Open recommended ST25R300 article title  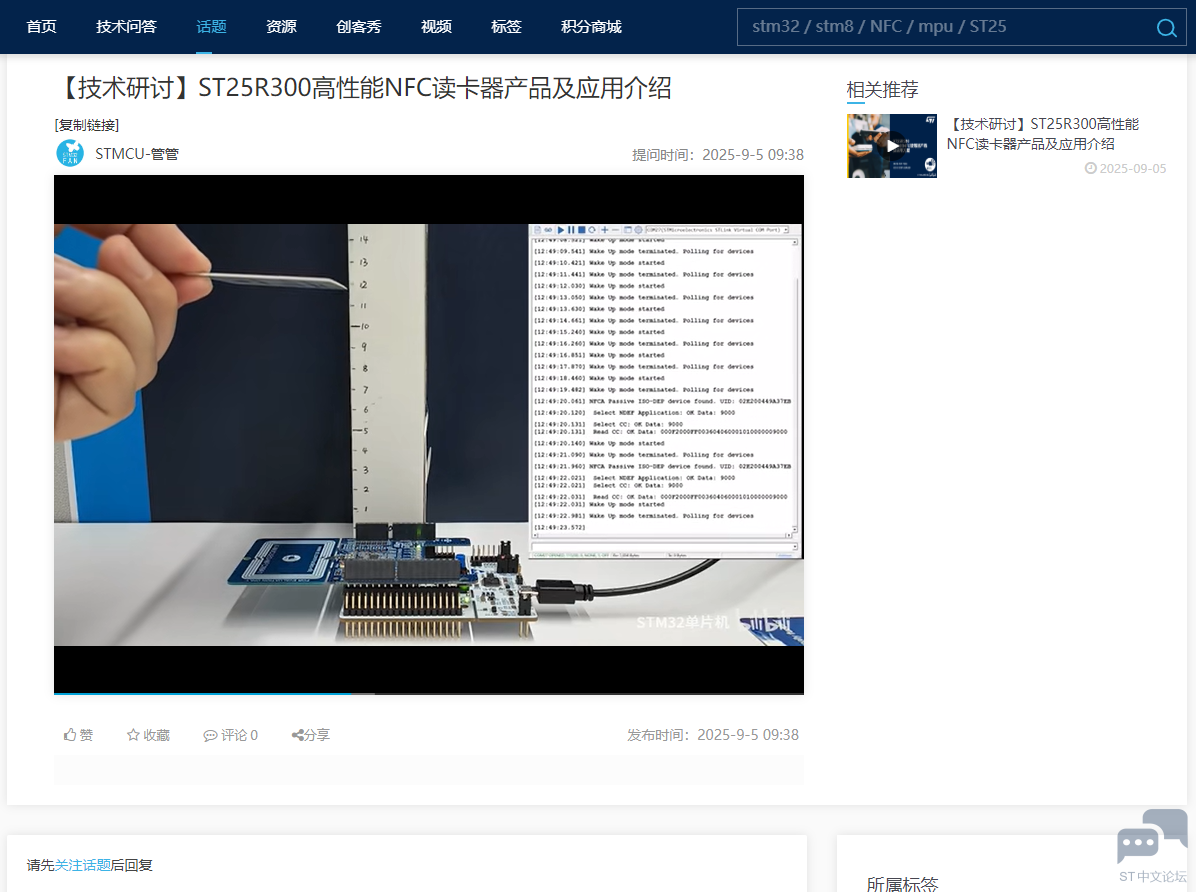(x=1043, y=134)
